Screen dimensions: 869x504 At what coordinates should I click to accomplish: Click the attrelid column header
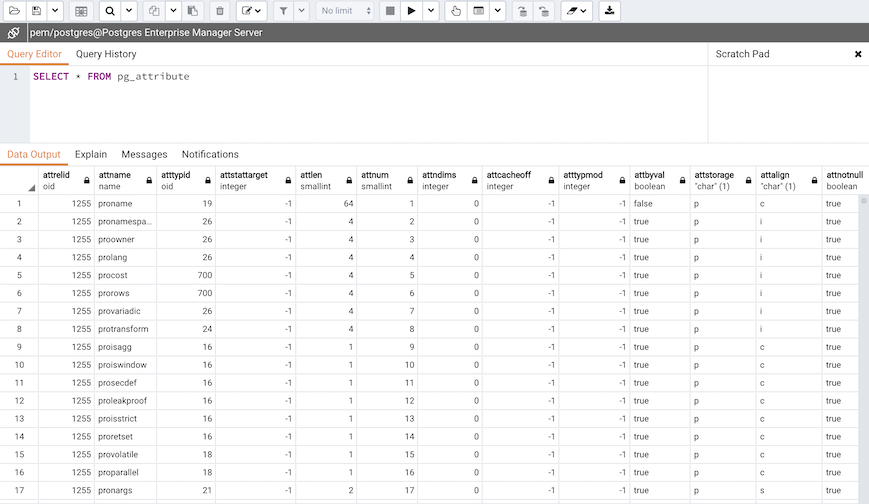67,180
